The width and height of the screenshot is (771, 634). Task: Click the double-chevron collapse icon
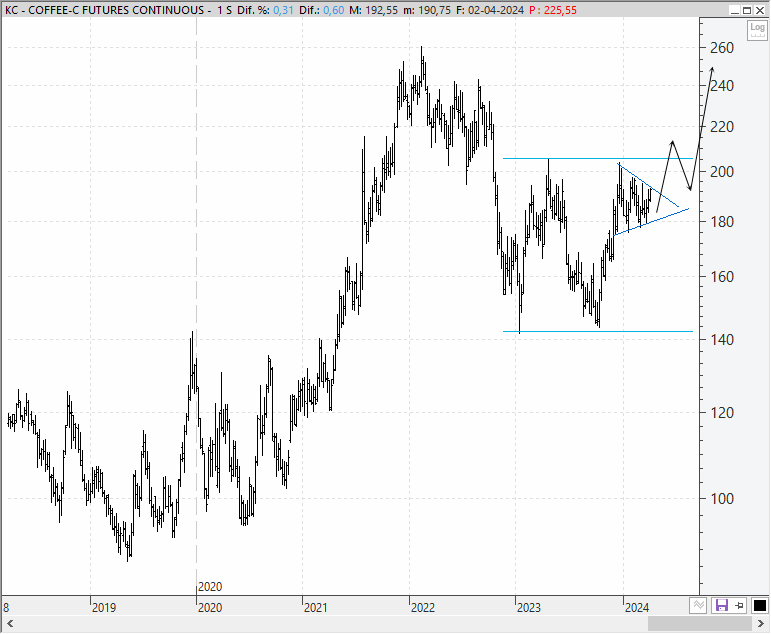click(698, 605)
